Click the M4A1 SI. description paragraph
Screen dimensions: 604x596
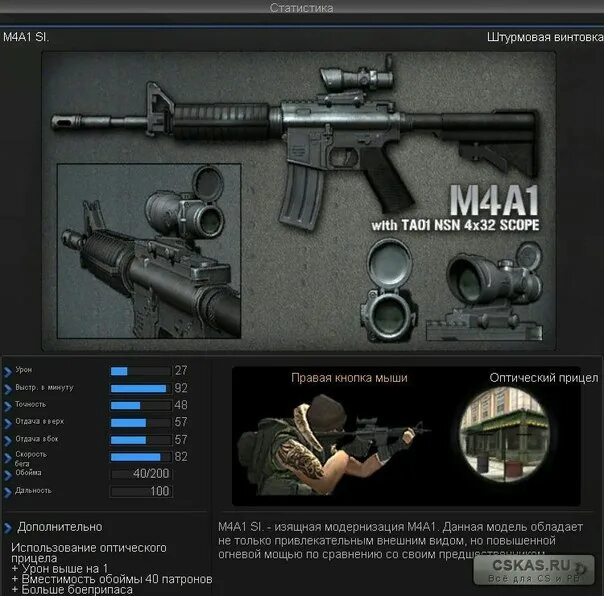point(401,541)
